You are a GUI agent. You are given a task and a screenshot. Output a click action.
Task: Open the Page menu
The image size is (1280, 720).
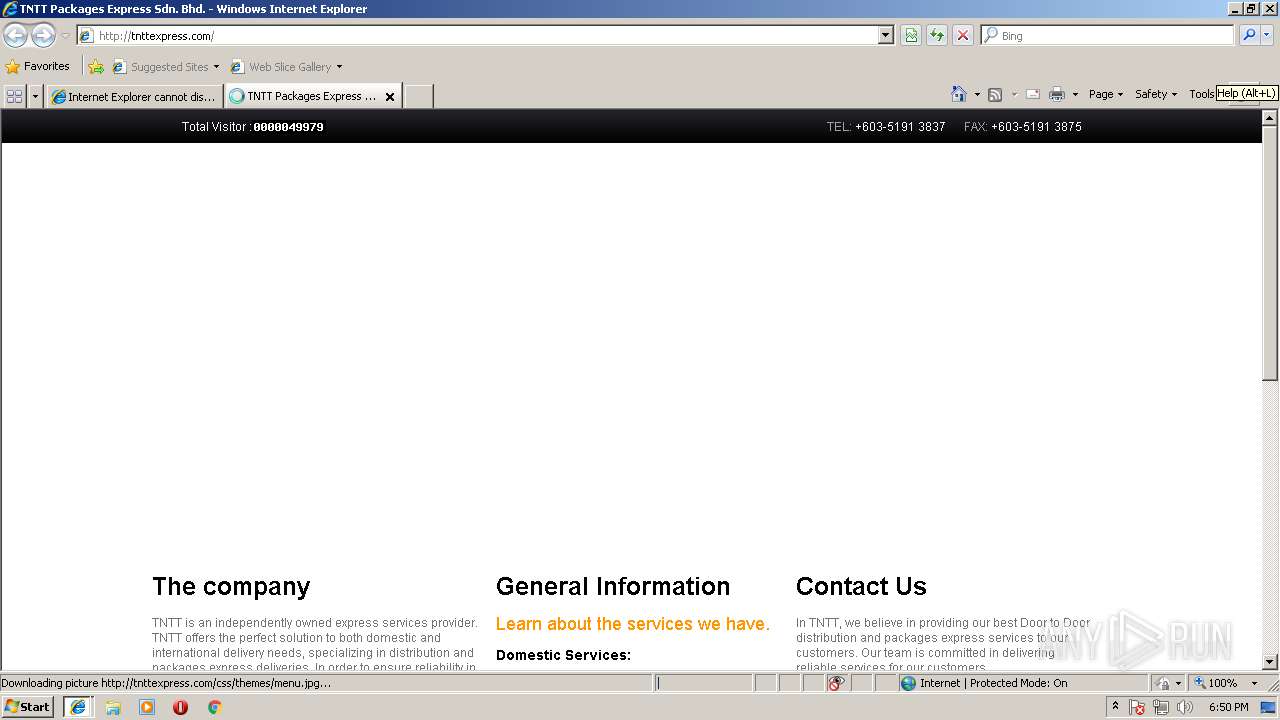point(1105,94)
